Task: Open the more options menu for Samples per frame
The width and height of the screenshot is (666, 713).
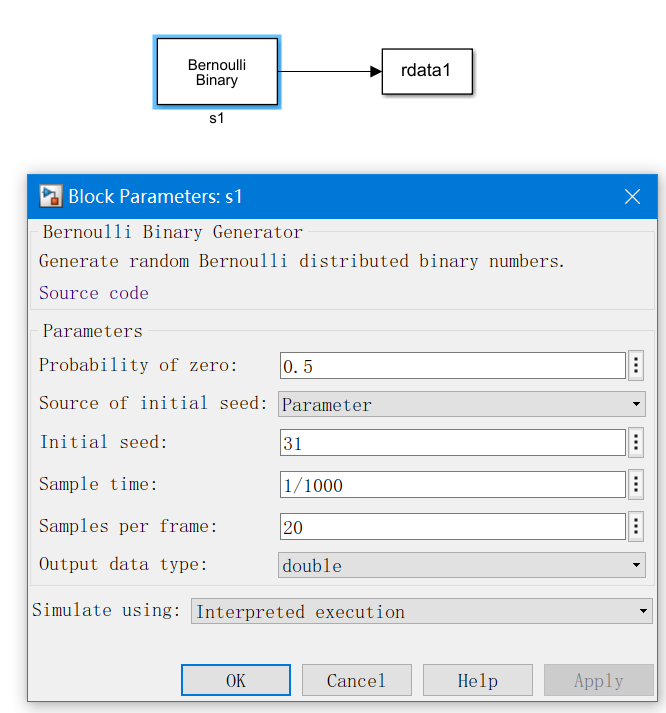Action: pyautogui.click(x=636, y=527)
